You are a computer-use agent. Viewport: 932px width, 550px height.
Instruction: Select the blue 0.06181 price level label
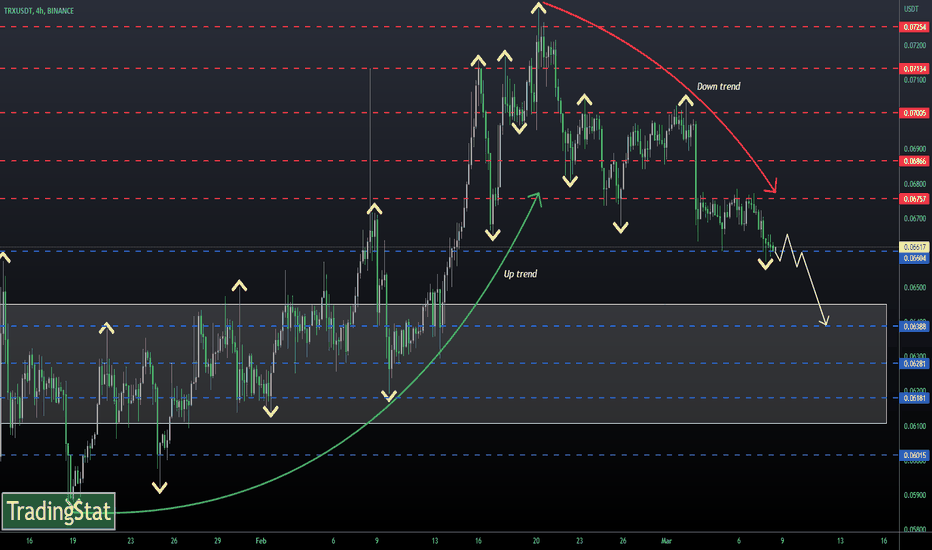tap(915, 398)
